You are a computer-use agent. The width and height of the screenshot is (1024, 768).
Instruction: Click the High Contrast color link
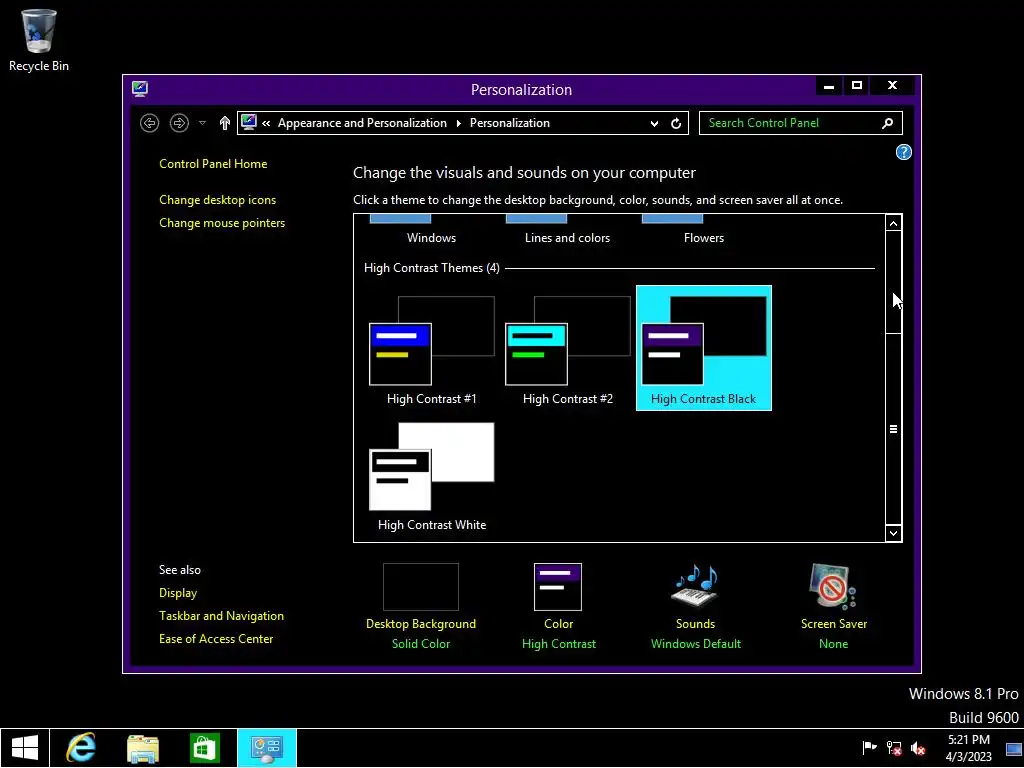point(558,644)
